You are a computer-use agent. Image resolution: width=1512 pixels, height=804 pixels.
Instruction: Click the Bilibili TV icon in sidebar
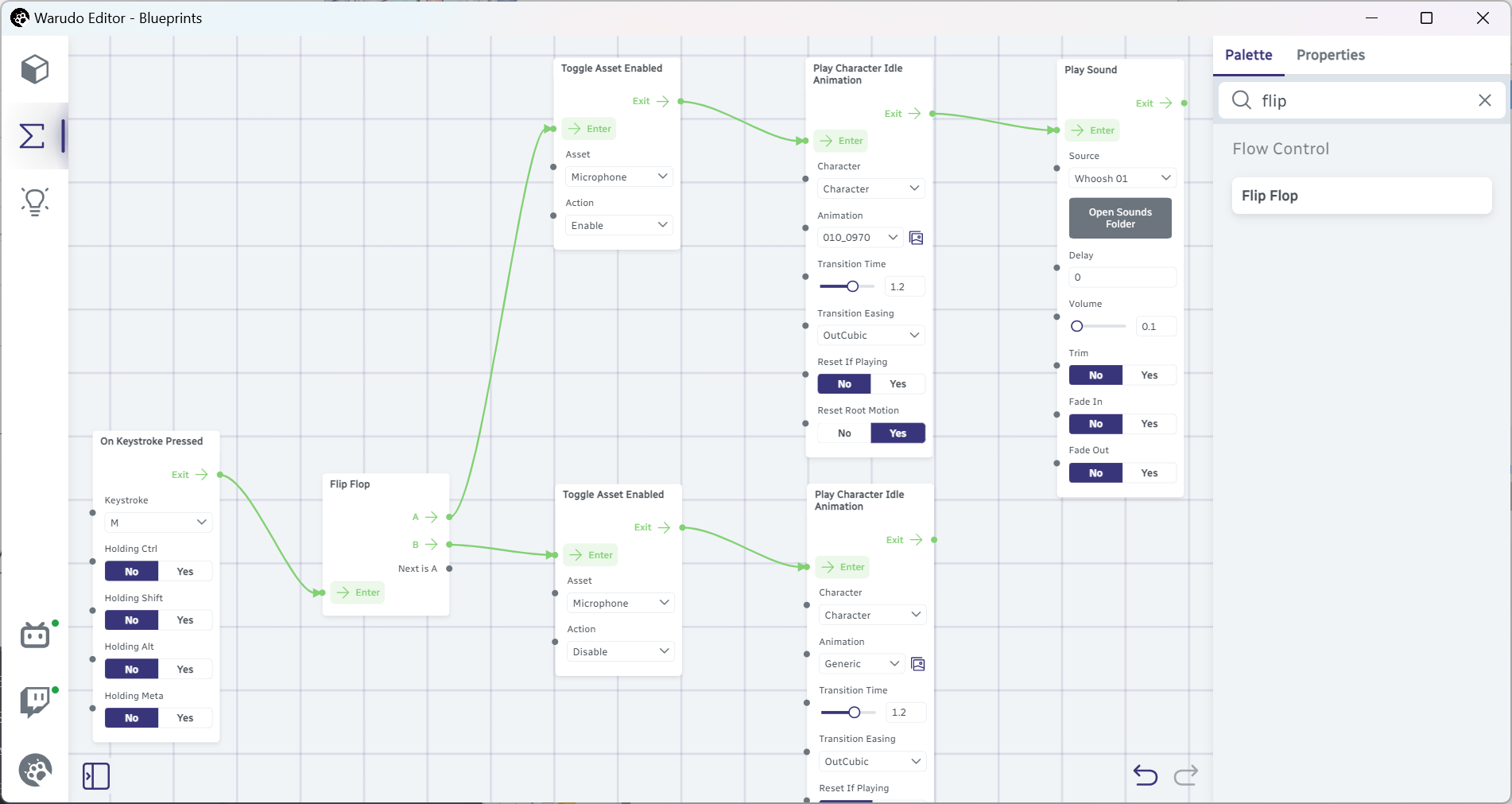tap(35, 635)
